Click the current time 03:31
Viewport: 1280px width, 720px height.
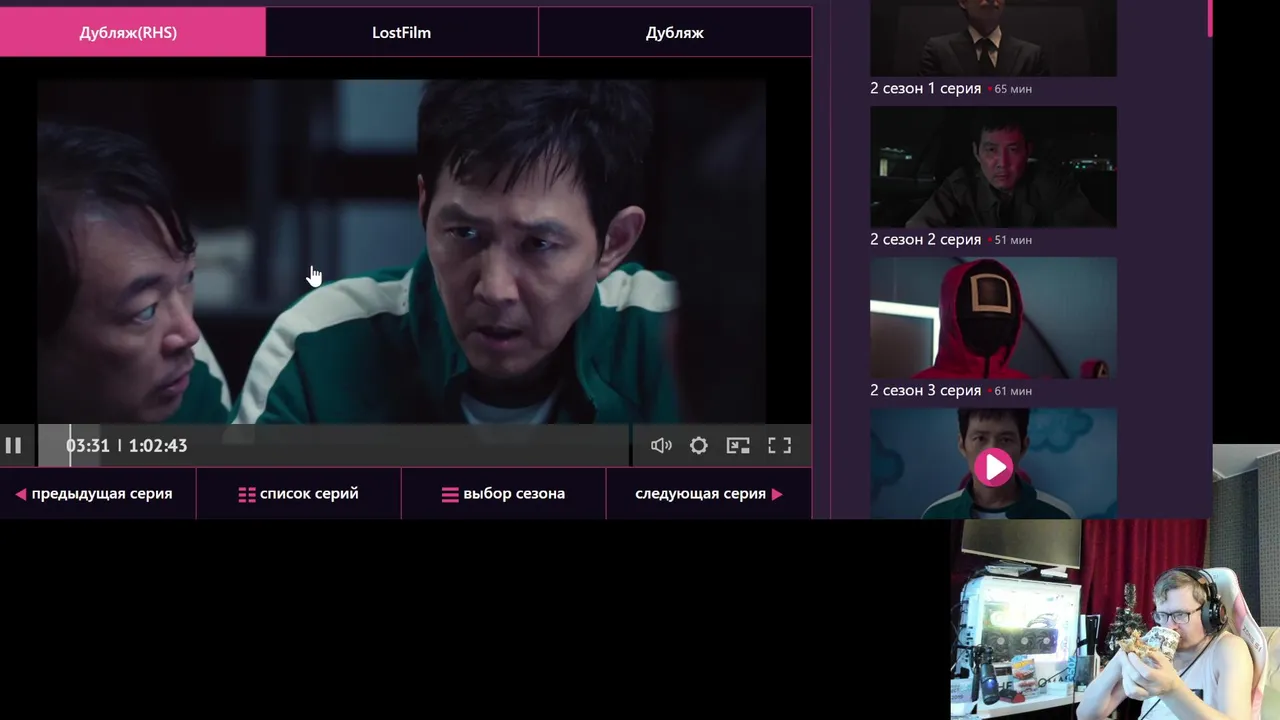tap(88, 446)
